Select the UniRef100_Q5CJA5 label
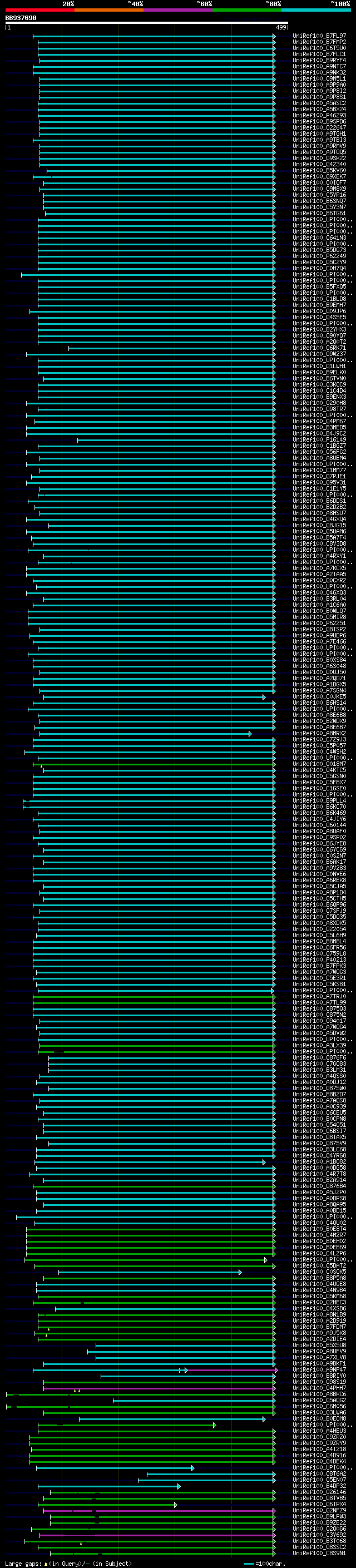The height and width of the screenshot is (1568, 356). click(x=319, y=886)
